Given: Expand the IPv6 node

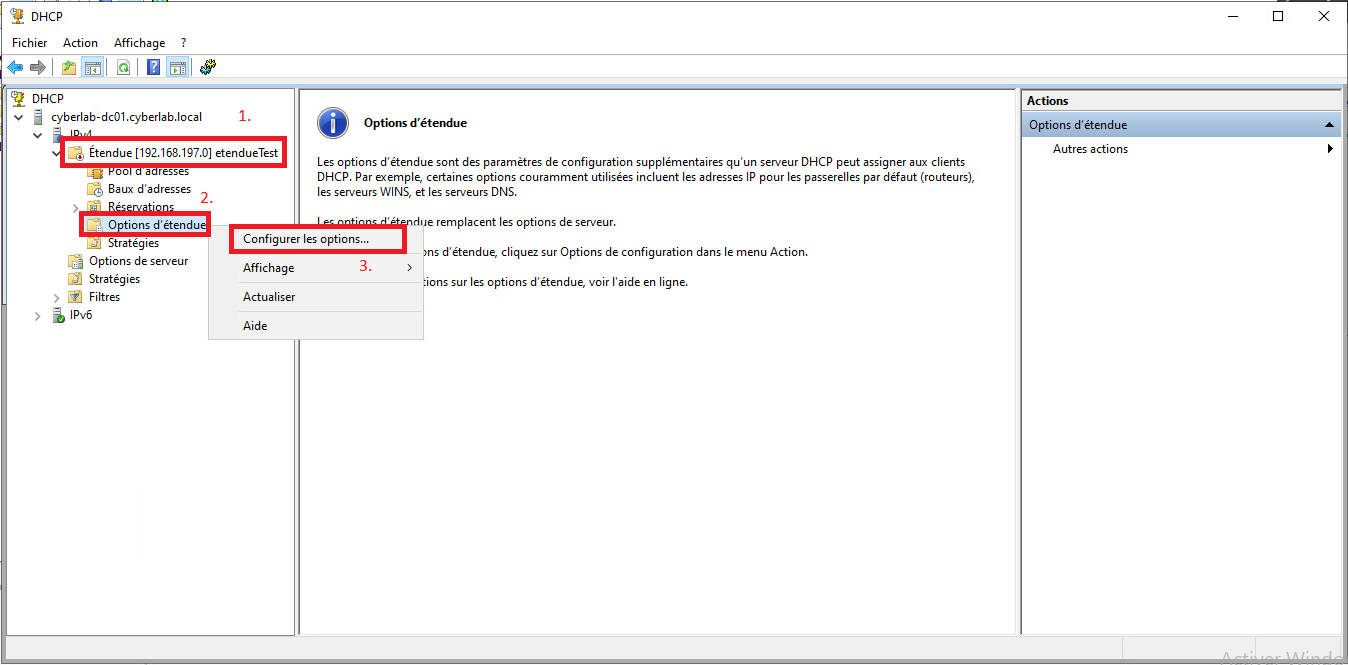Looking at the screenshot, I should pyautogui.click(x=38, y=316).
